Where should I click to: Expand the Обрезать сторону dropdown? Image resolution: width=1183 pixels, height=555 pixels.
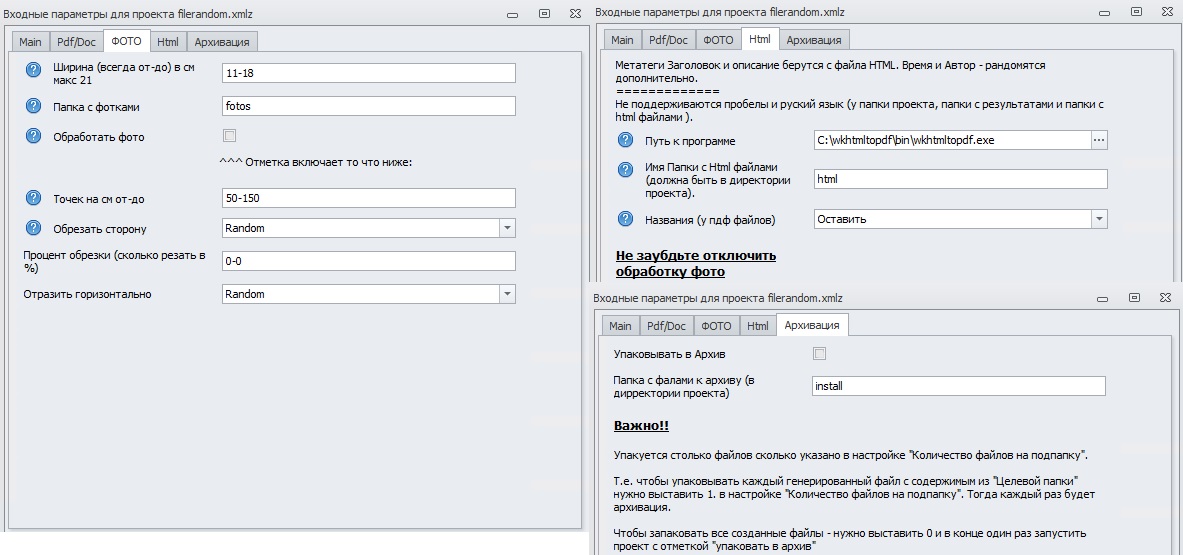[x=507, y=228]
